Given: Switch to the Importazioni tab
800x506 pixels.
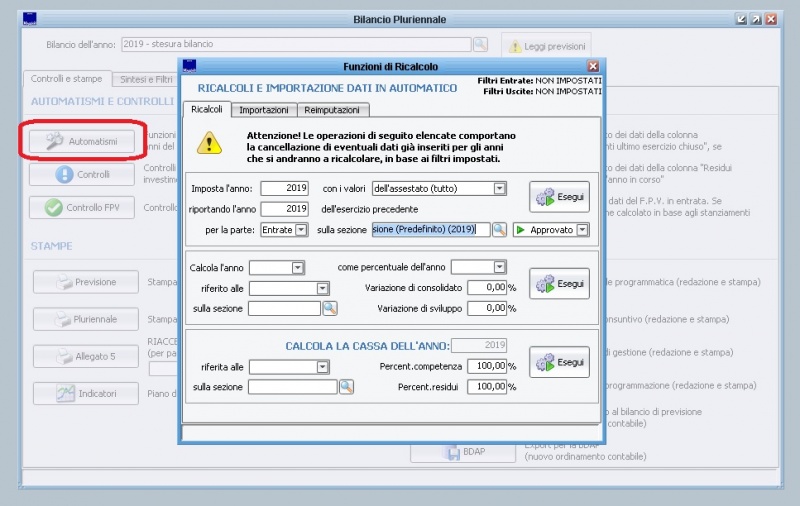Looking at the screenshot, I should coord(264,109).
